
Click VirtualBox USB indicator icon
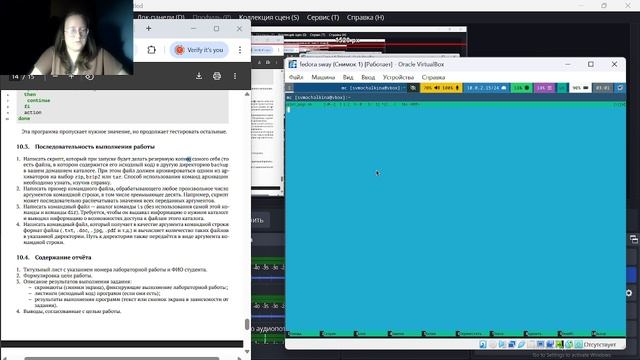(x=521, y=344)
